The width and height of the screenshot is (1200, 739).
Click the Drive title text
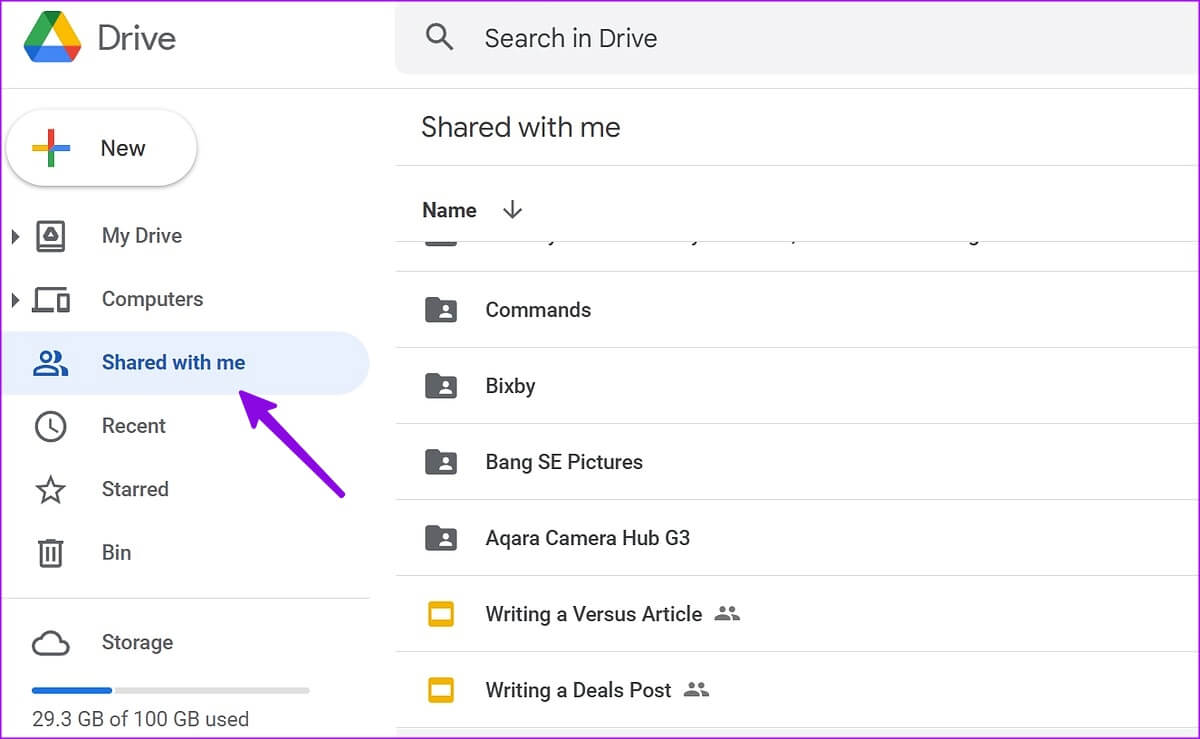point(137,38)
